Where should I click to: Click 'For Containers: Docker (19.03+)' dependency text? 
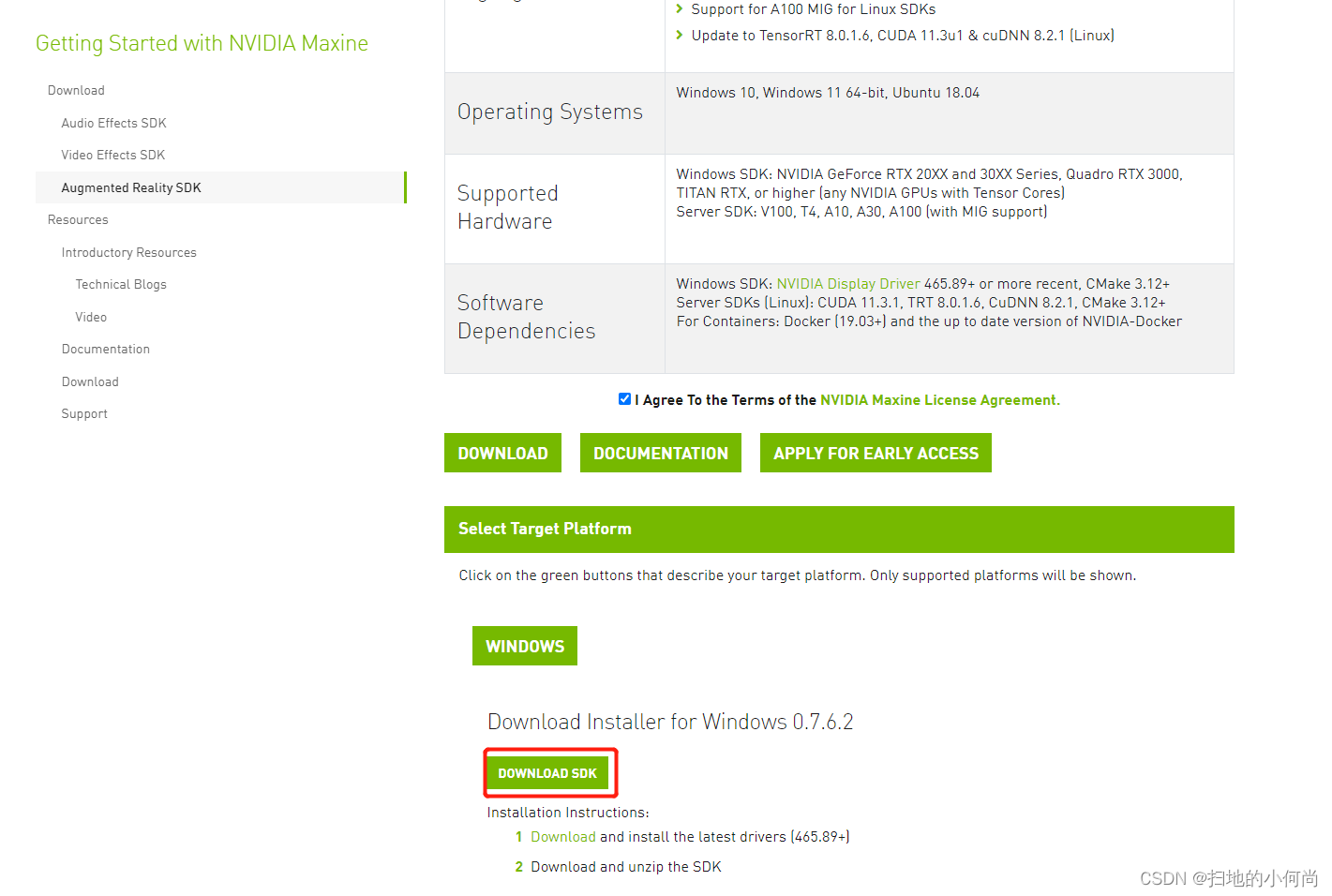[929, 321]
